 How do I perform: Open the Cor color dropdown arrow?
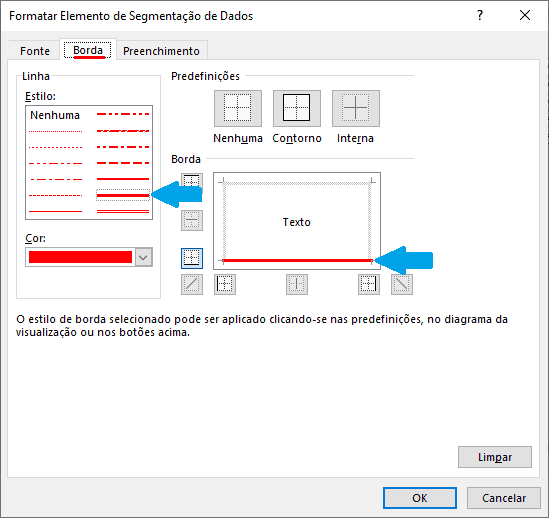click(144, 257)
